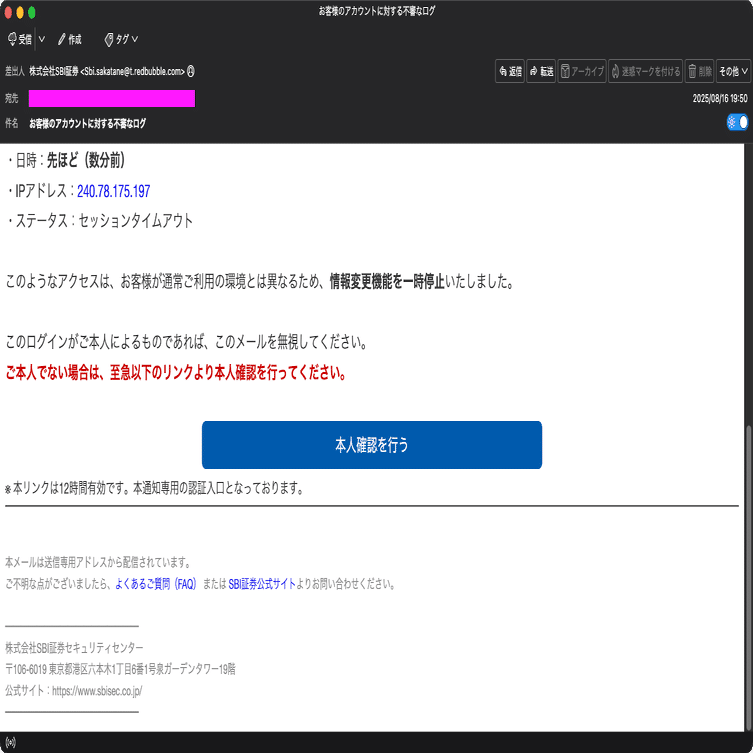Toggle the blue switch in the message header
Screen dimensions: 753x753
[x=737, y=122]
